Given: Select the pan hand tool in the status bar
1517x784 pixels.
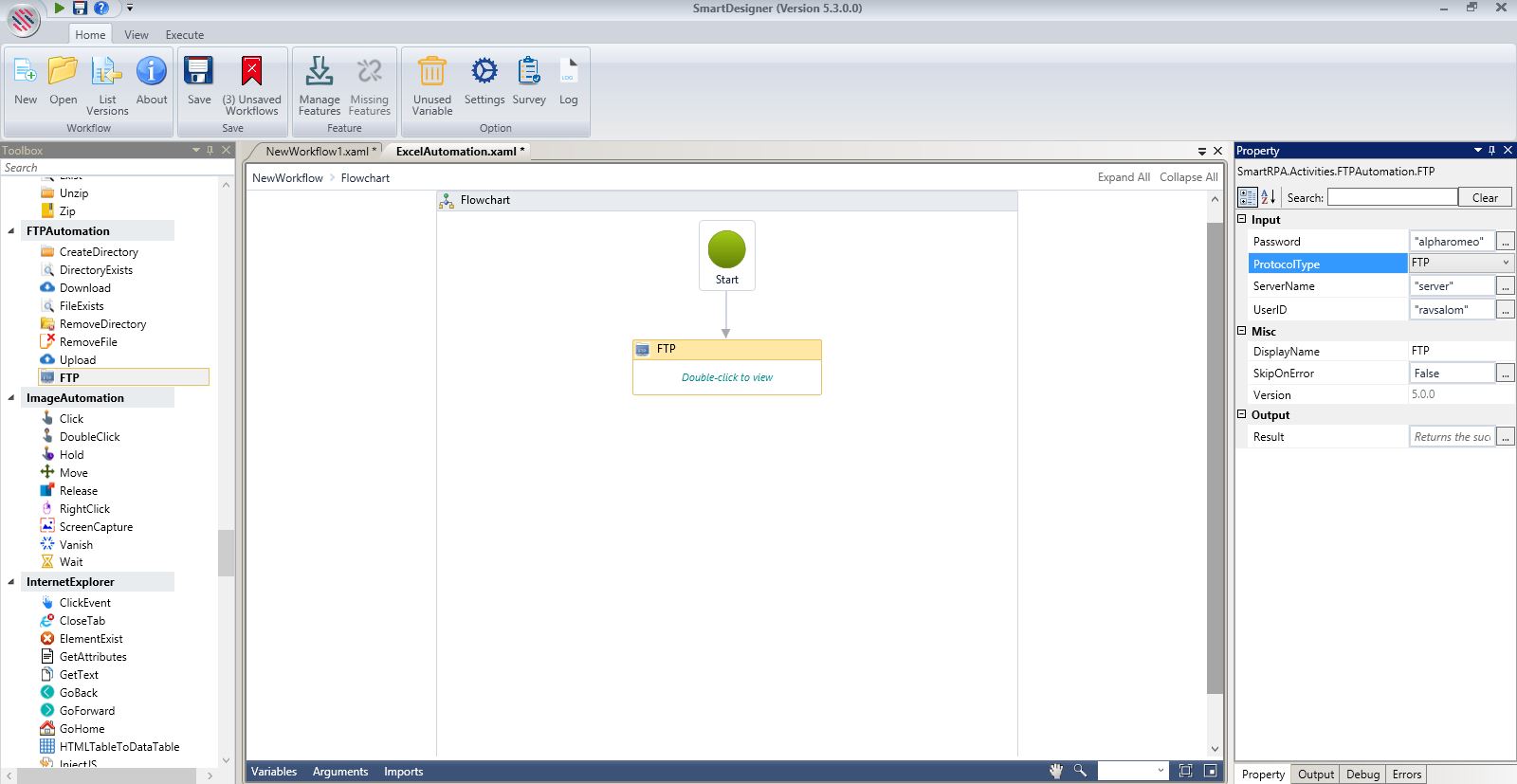Looking at the screenshot, I should click(x=1055, y=771).
